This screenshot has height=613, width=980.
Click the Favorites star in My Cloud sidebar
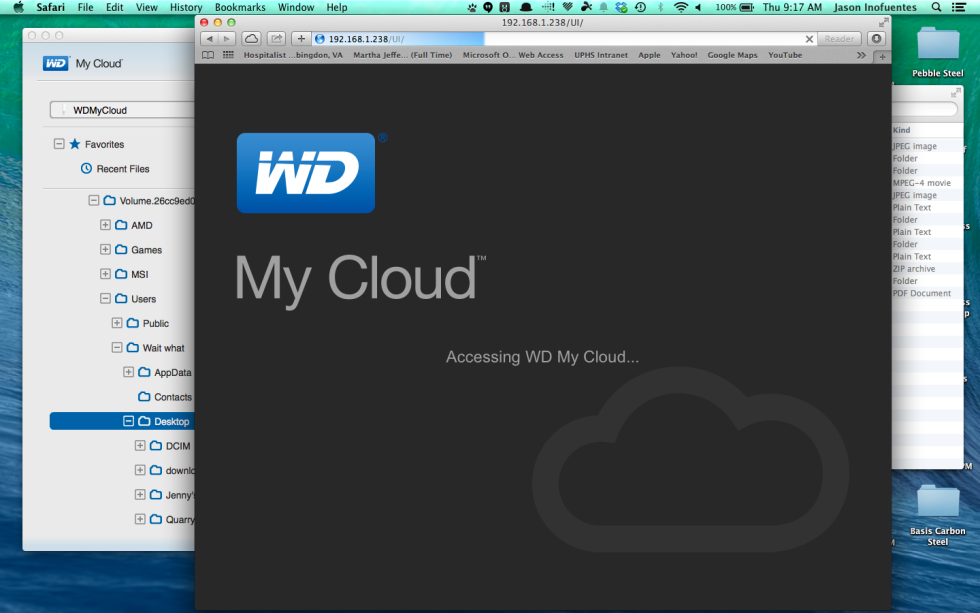[73, 143]
